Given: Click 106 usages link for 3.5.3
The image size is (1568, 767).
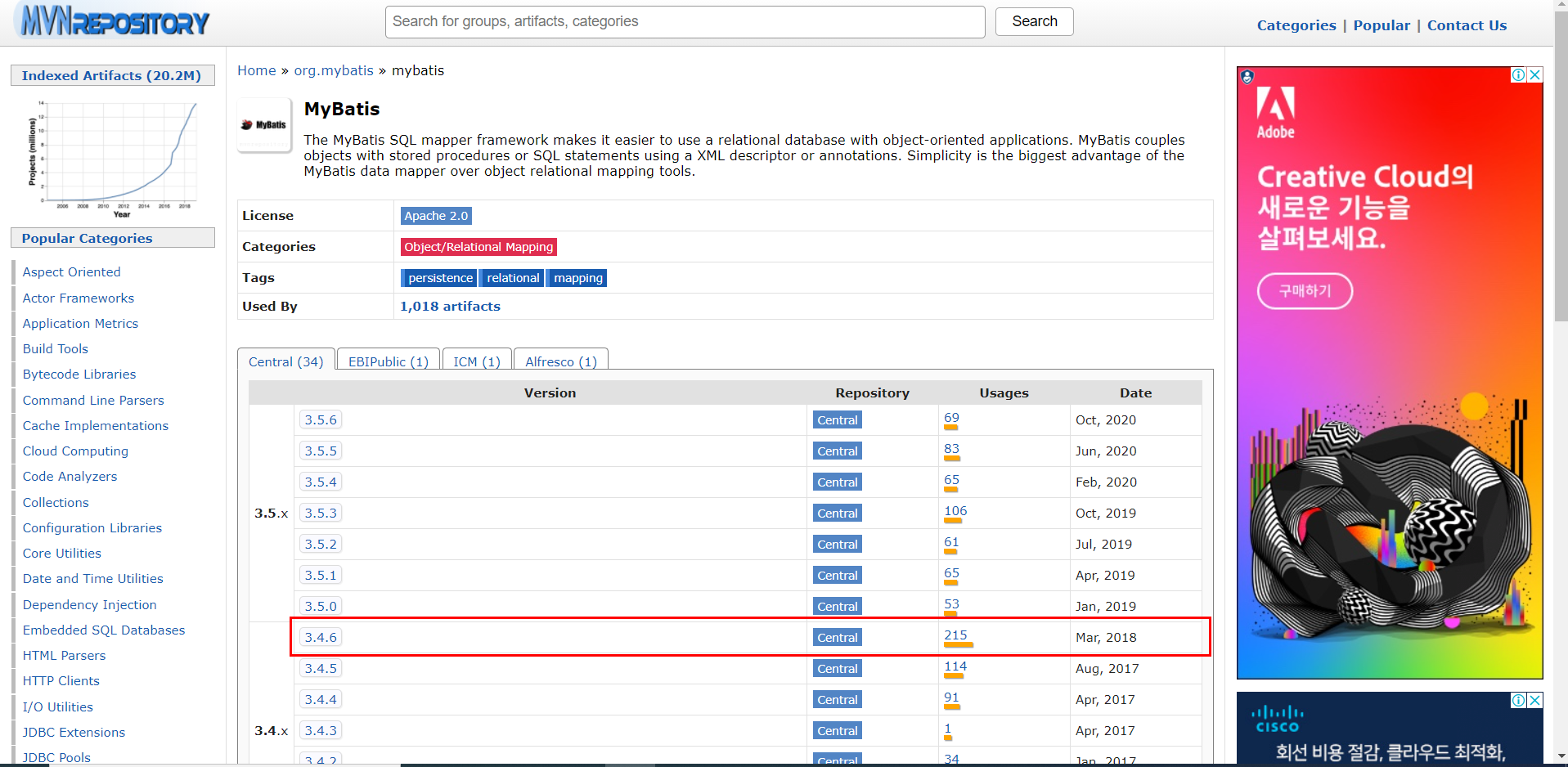Looking at the screenshot, I should [955, 510].
